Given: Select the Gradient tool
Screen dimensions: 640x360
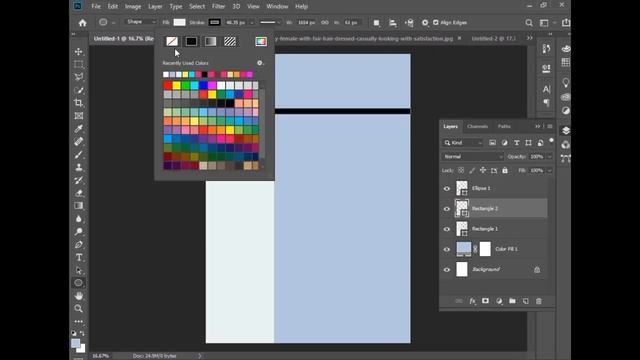Looking at the screenshot, I should 79,206.
